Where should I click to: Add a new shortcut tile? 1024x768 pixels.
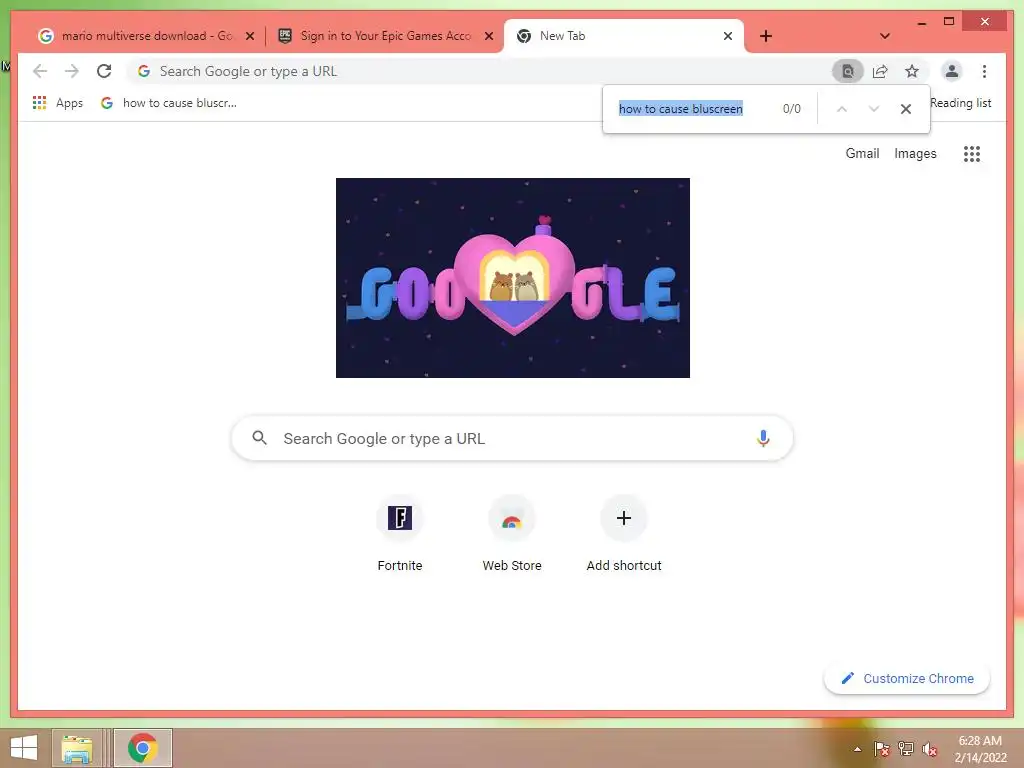(x=624, y=535)
